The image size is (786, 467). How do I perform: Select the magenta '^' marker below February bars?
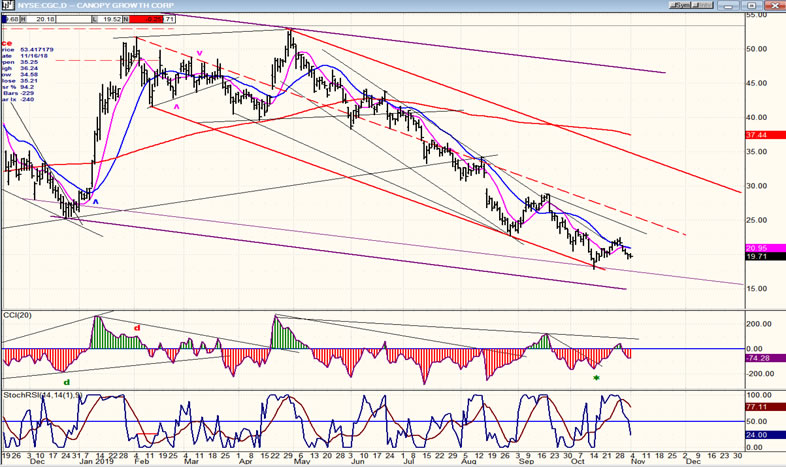tap(176, 107)
